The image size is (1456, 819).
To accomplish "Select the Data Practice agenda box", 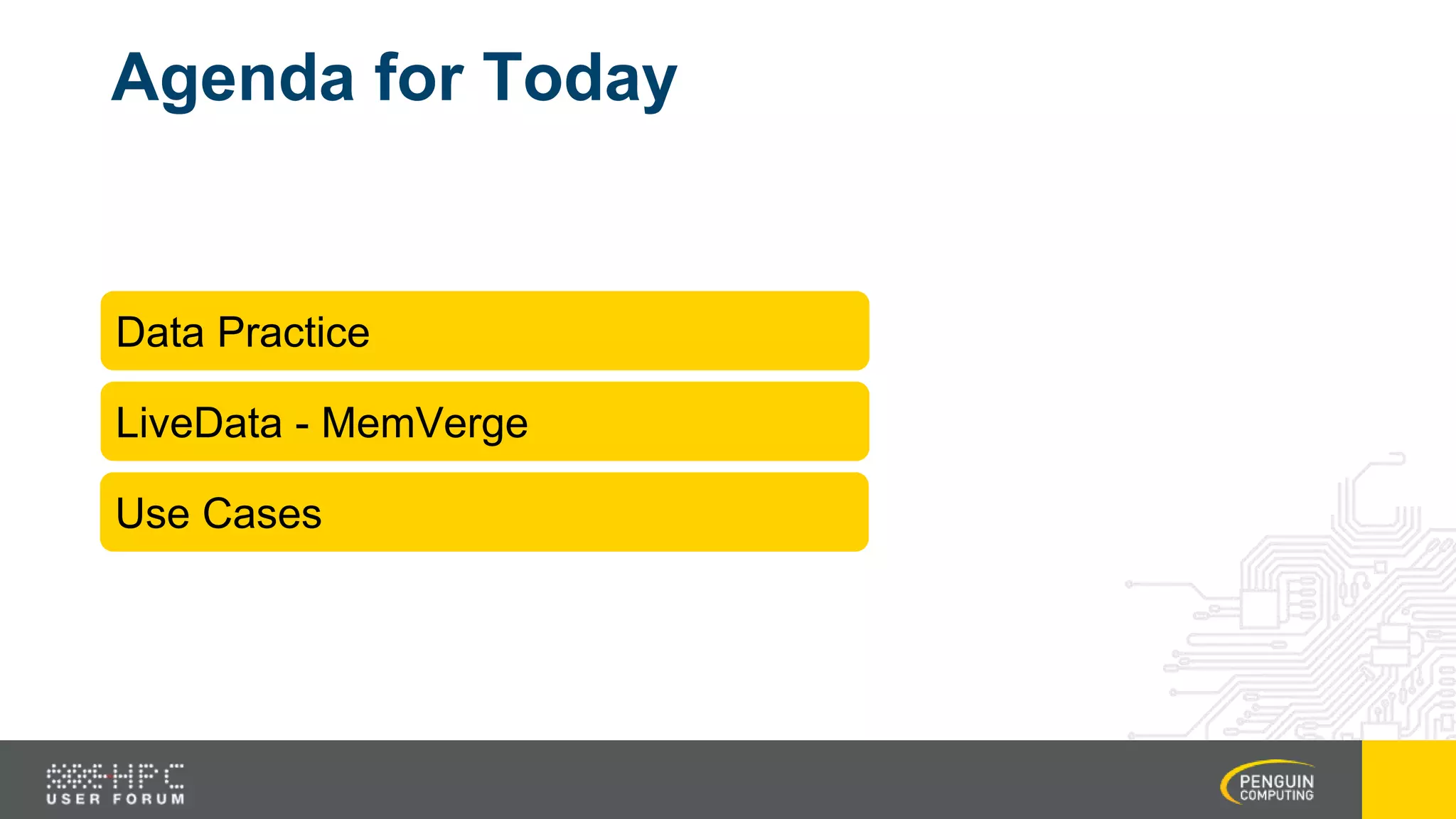I will [x=485, y=331].
